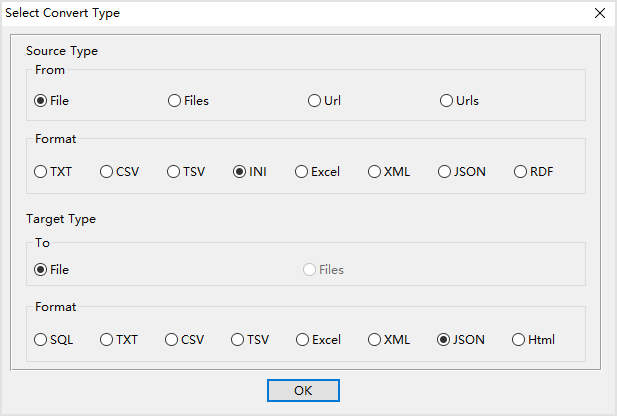
Task: Pick JSON in source Format group
Action: [445, 171]
